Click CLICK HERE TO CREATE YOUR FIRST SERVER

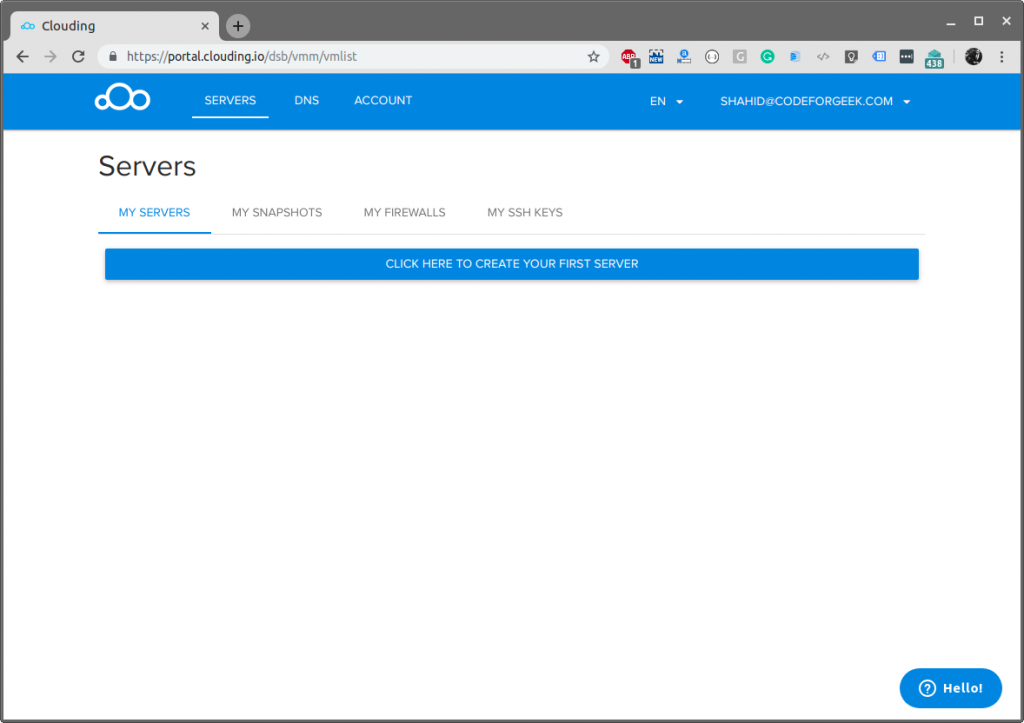[512, 263]
